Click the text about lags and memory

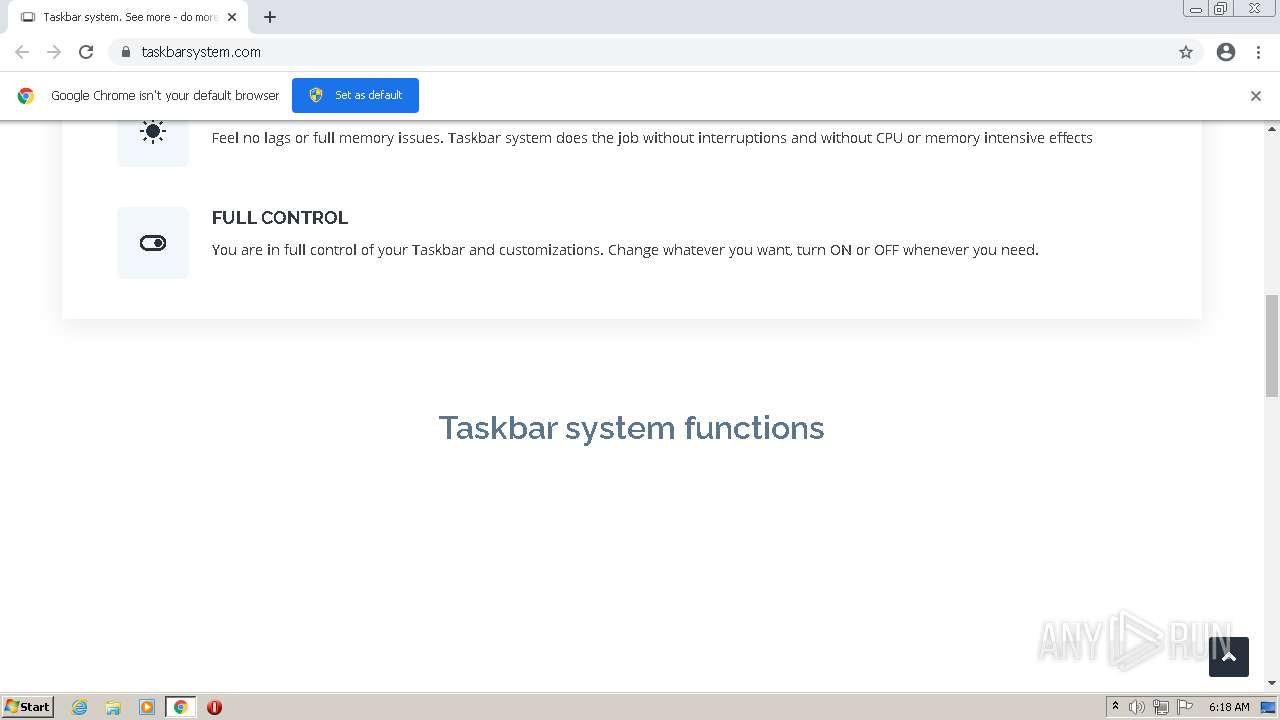click(652, 138)
